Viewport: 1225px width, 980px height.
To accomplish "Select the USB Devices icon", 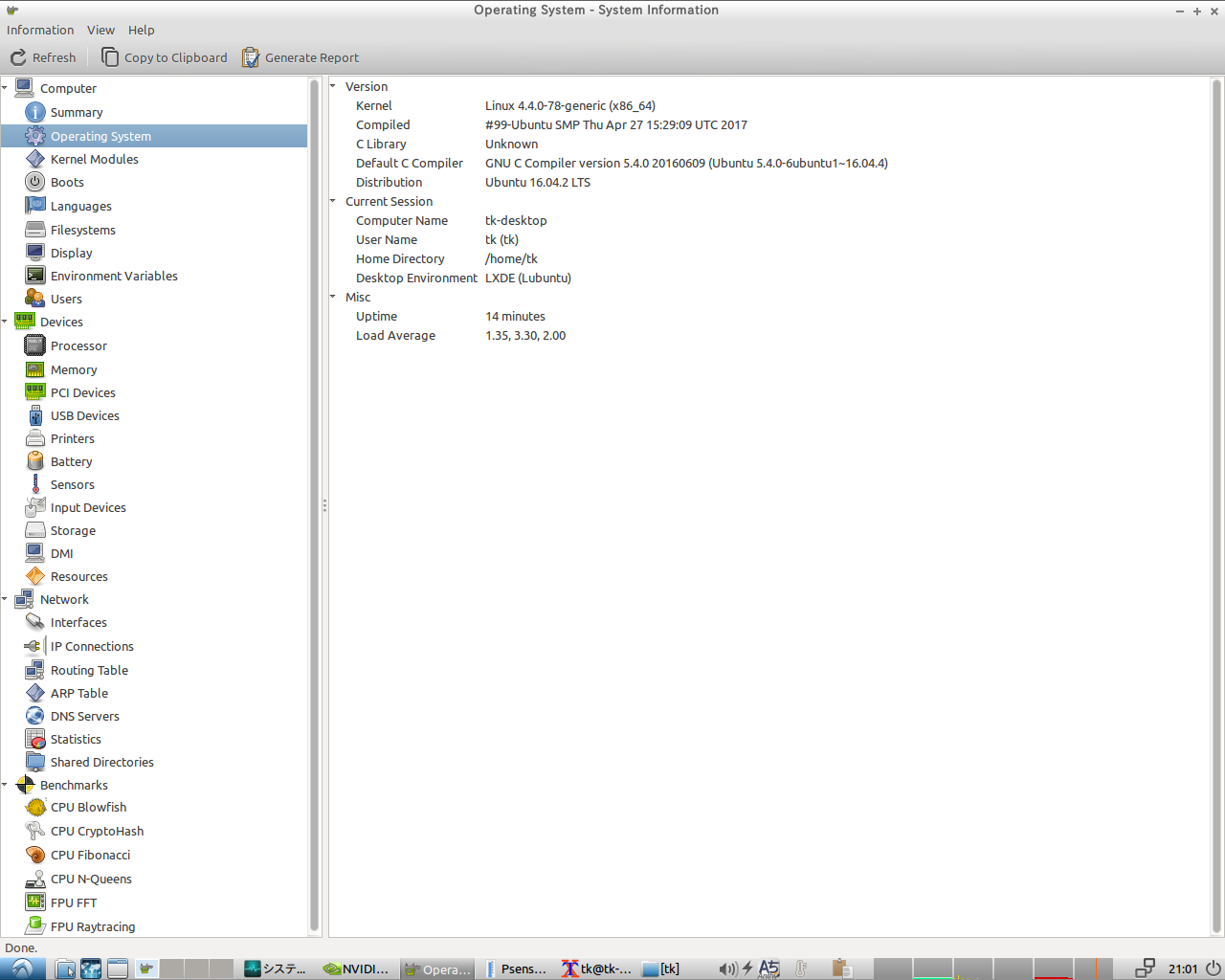I will [35, 415].
